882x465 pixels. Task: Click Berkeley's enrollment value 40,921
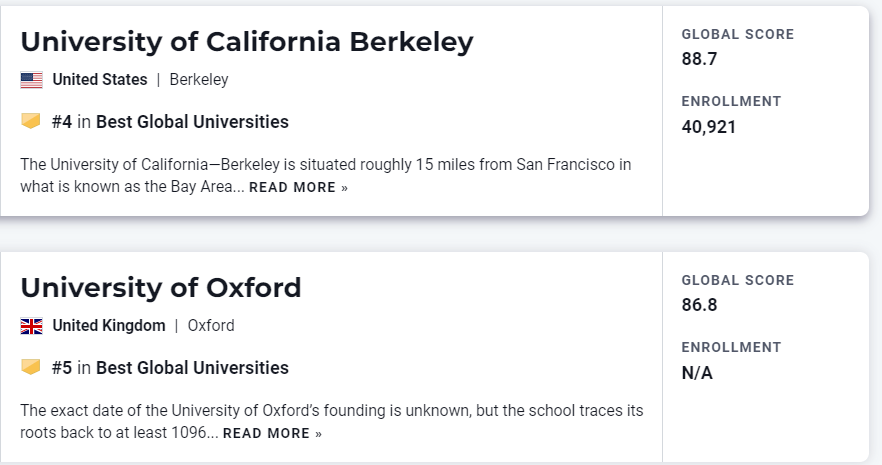pos(709,127)
